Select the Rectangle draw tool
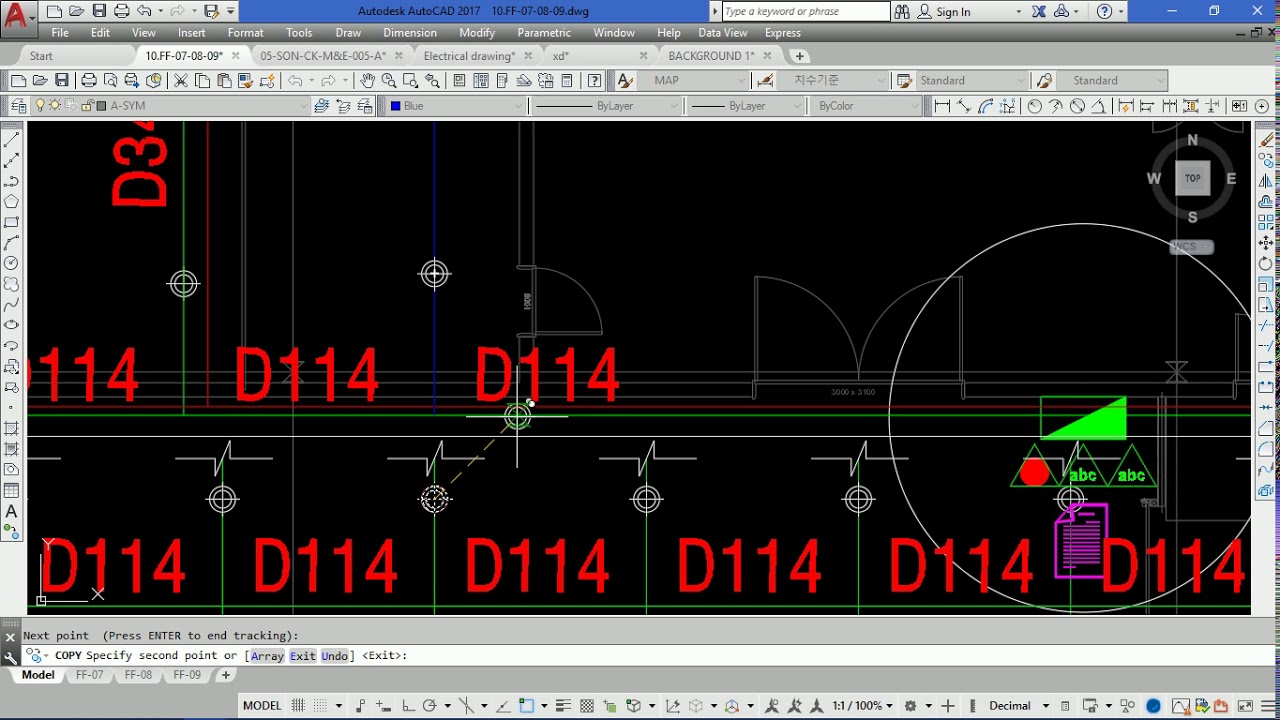The height and width of the screenshot is (720, 1280). pyautogui.click(x=12, y=222)
